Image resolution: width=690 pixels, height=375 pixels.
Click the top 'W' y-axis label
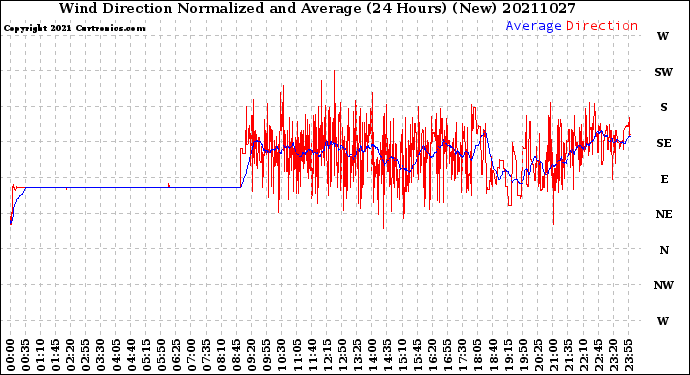click(663, 36)
